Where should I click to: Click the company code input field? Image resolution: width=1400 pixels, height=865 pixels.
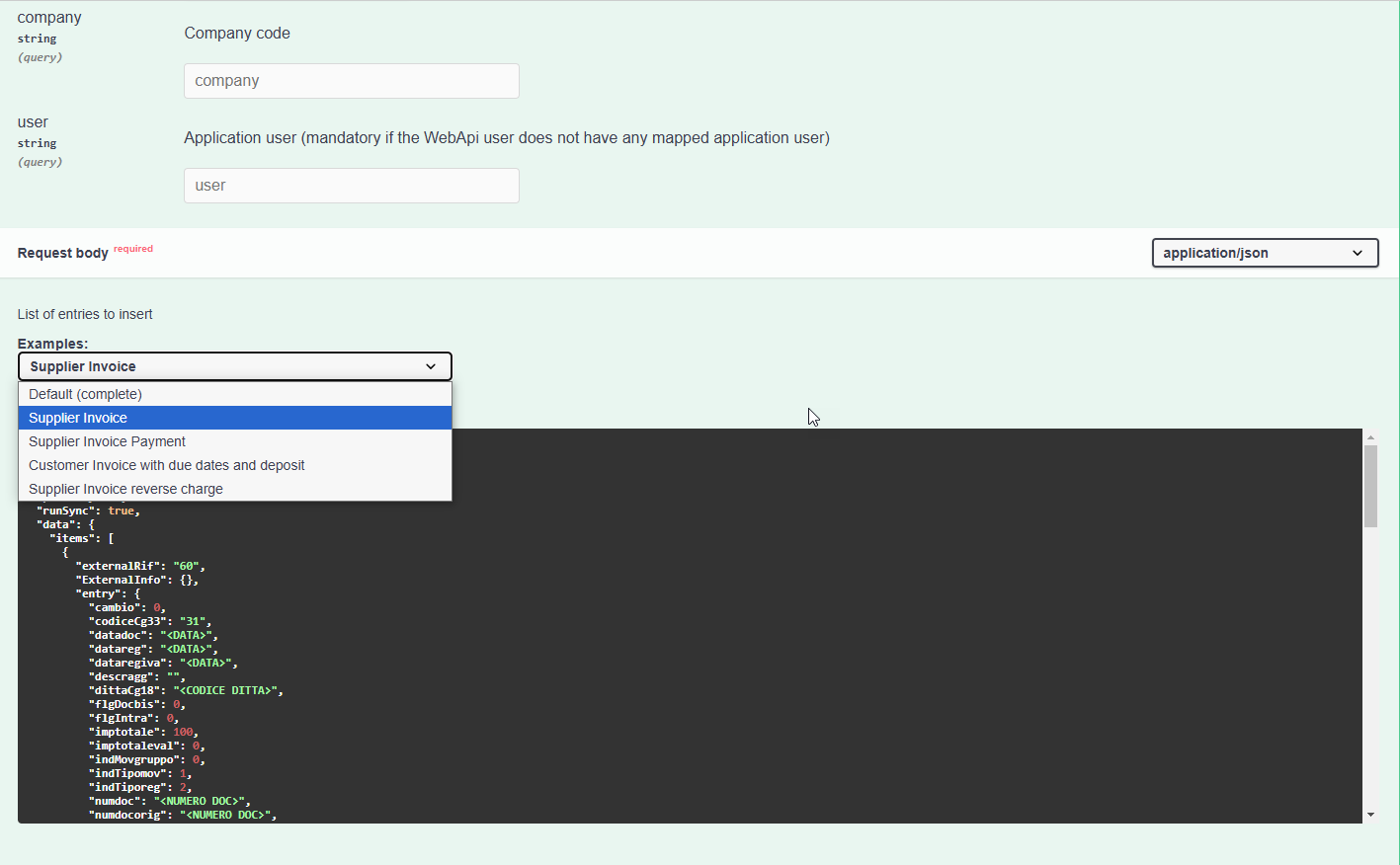[351, 81]
